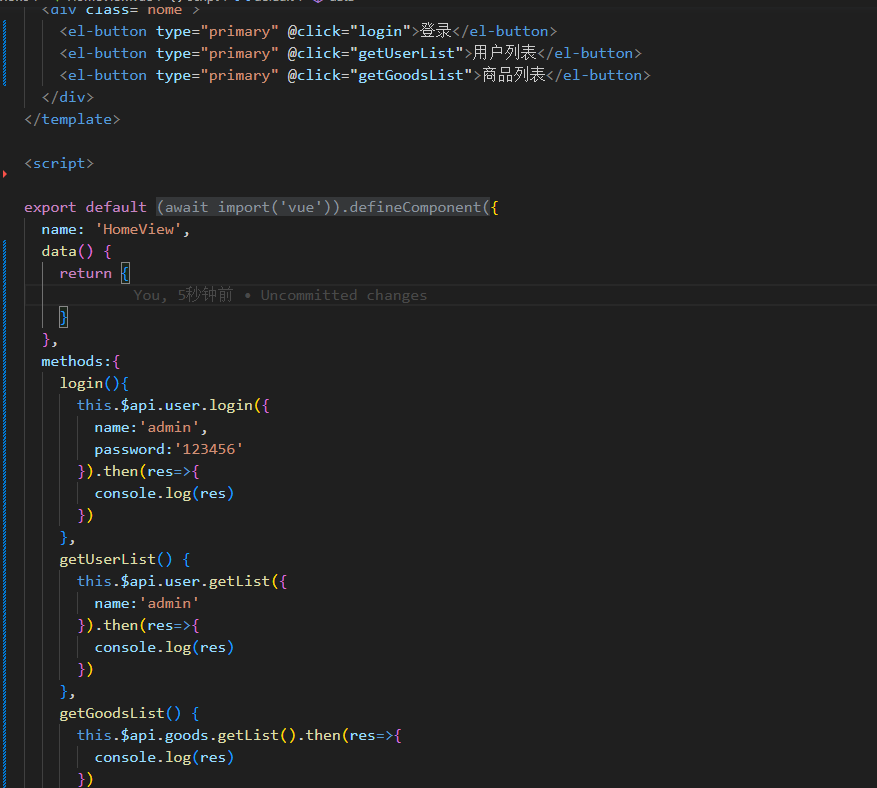This screenshot has width=877, height=788.
Task: Click the 'HomeView' string value
Action: click(x=138, y=229)
